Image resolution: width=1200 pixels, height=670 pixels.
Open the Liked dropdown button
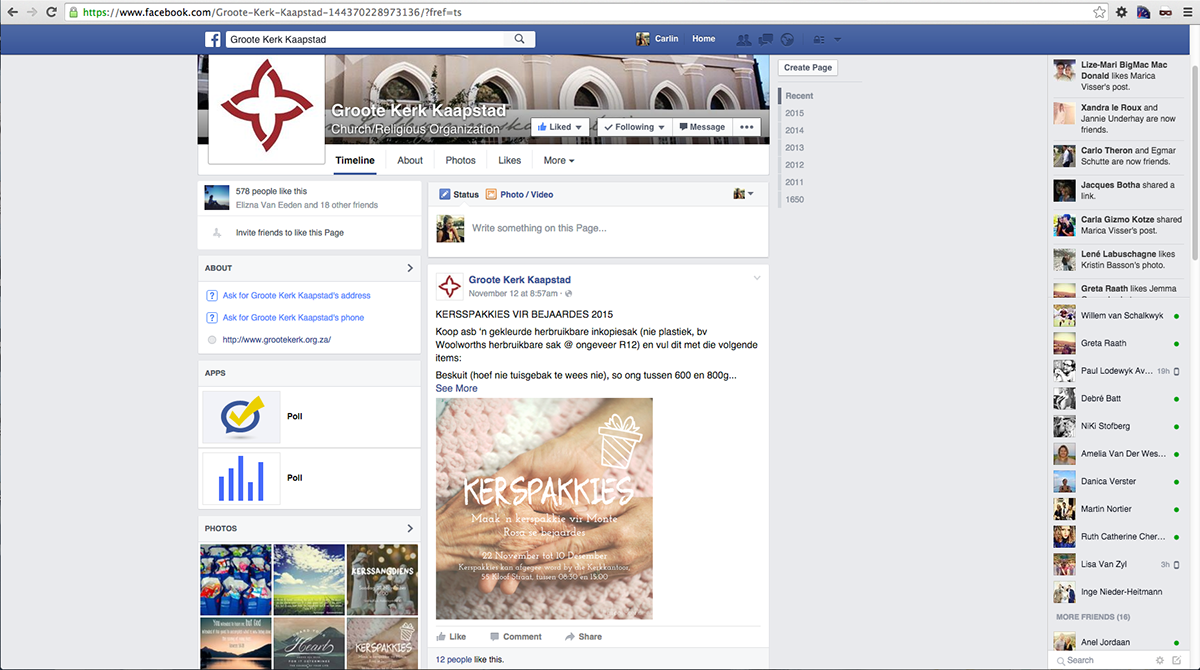[558, 127]
